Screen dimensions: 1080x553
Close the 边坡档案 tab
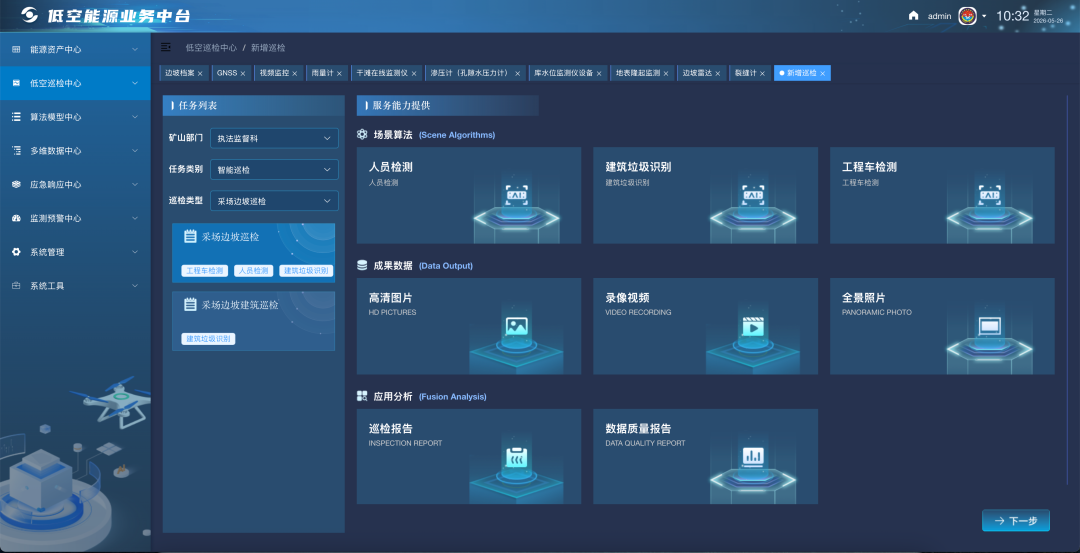pyautogui.click(x=200, y=73)
